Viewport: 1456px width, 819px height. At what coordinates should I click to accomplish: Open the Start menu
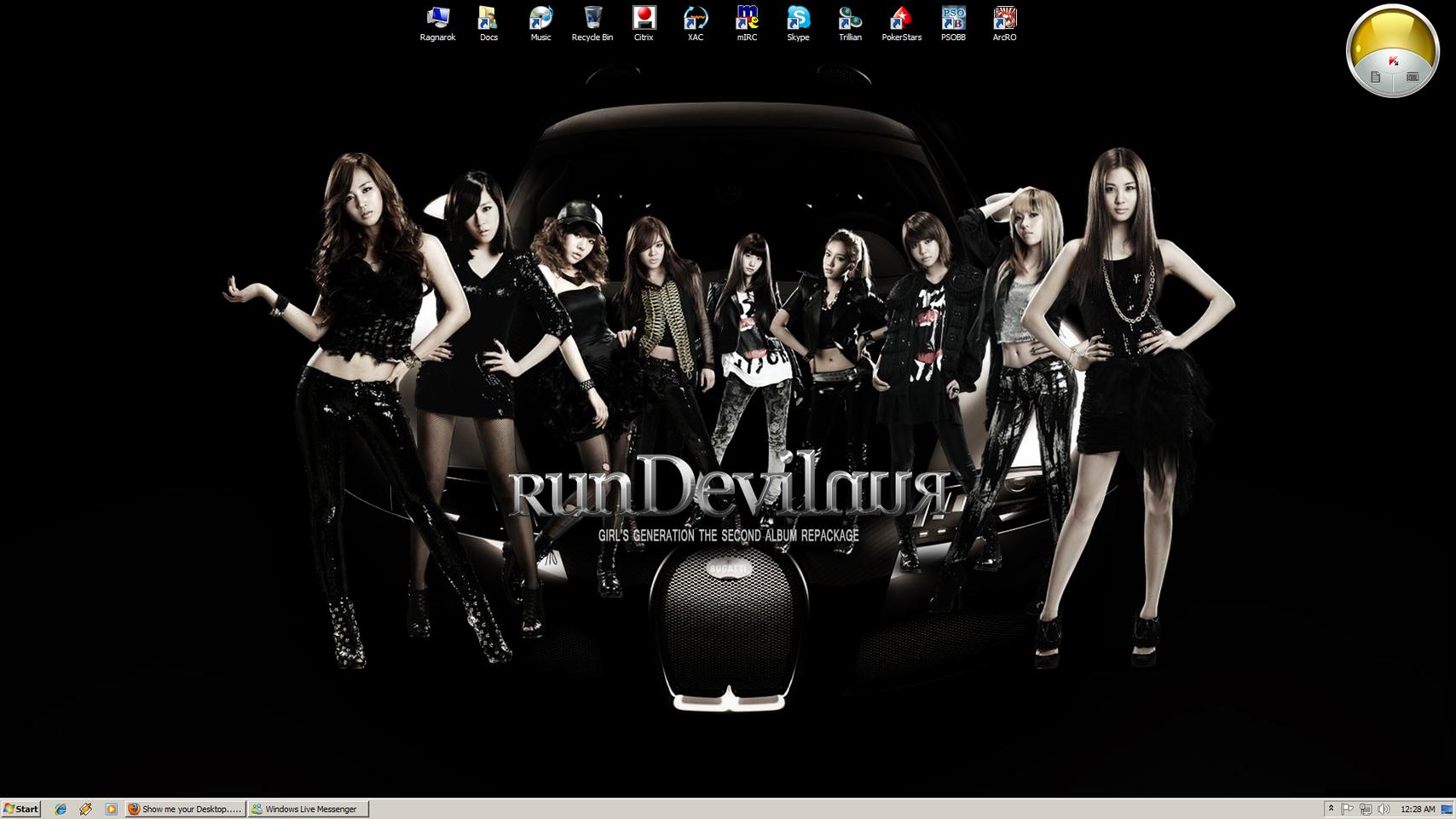tap(21, 809)
